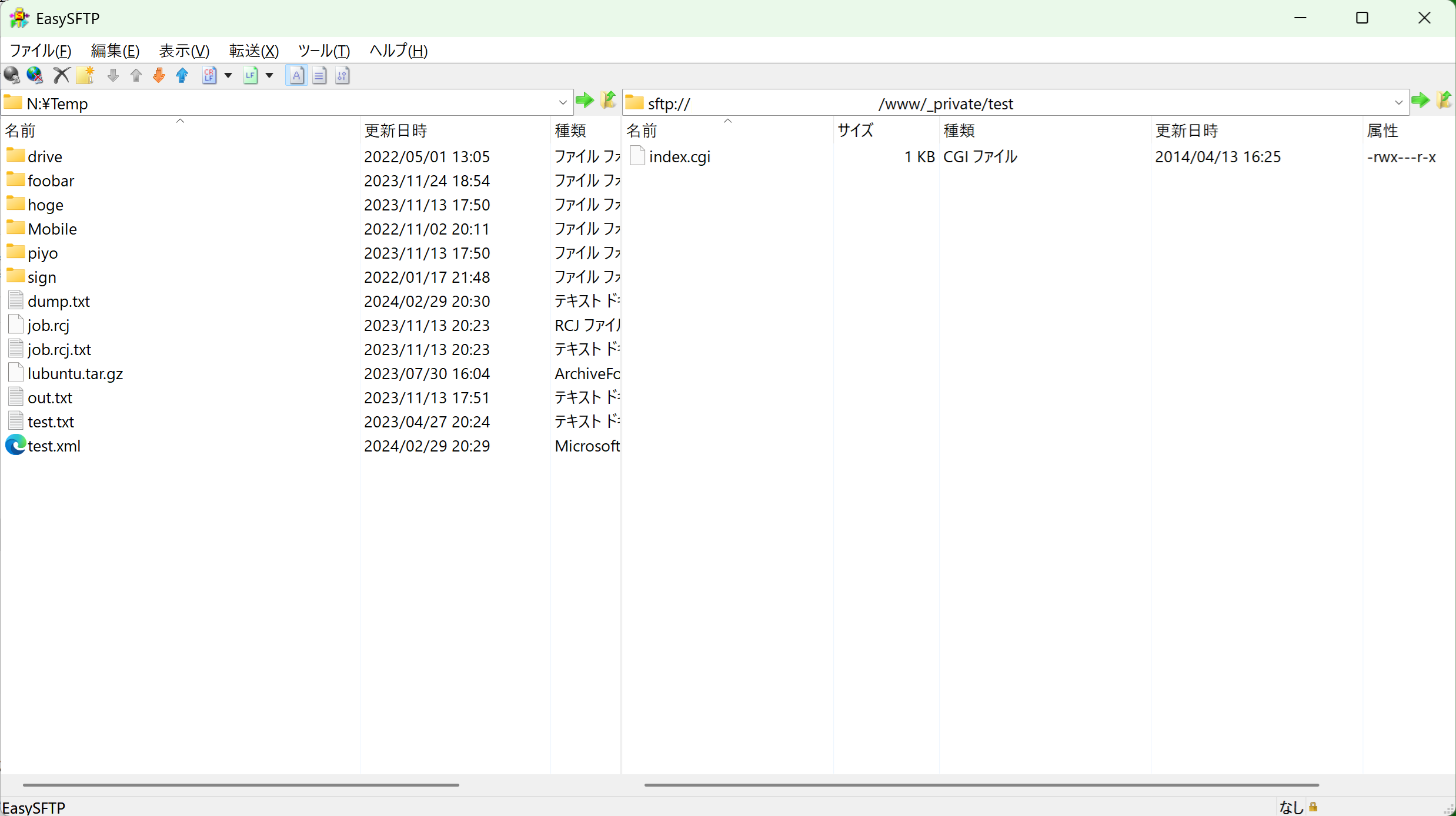This screenshot has height=816, width=1456.
Task: Click the remote parent folder up icon
Action: (x=1444, y=101)
